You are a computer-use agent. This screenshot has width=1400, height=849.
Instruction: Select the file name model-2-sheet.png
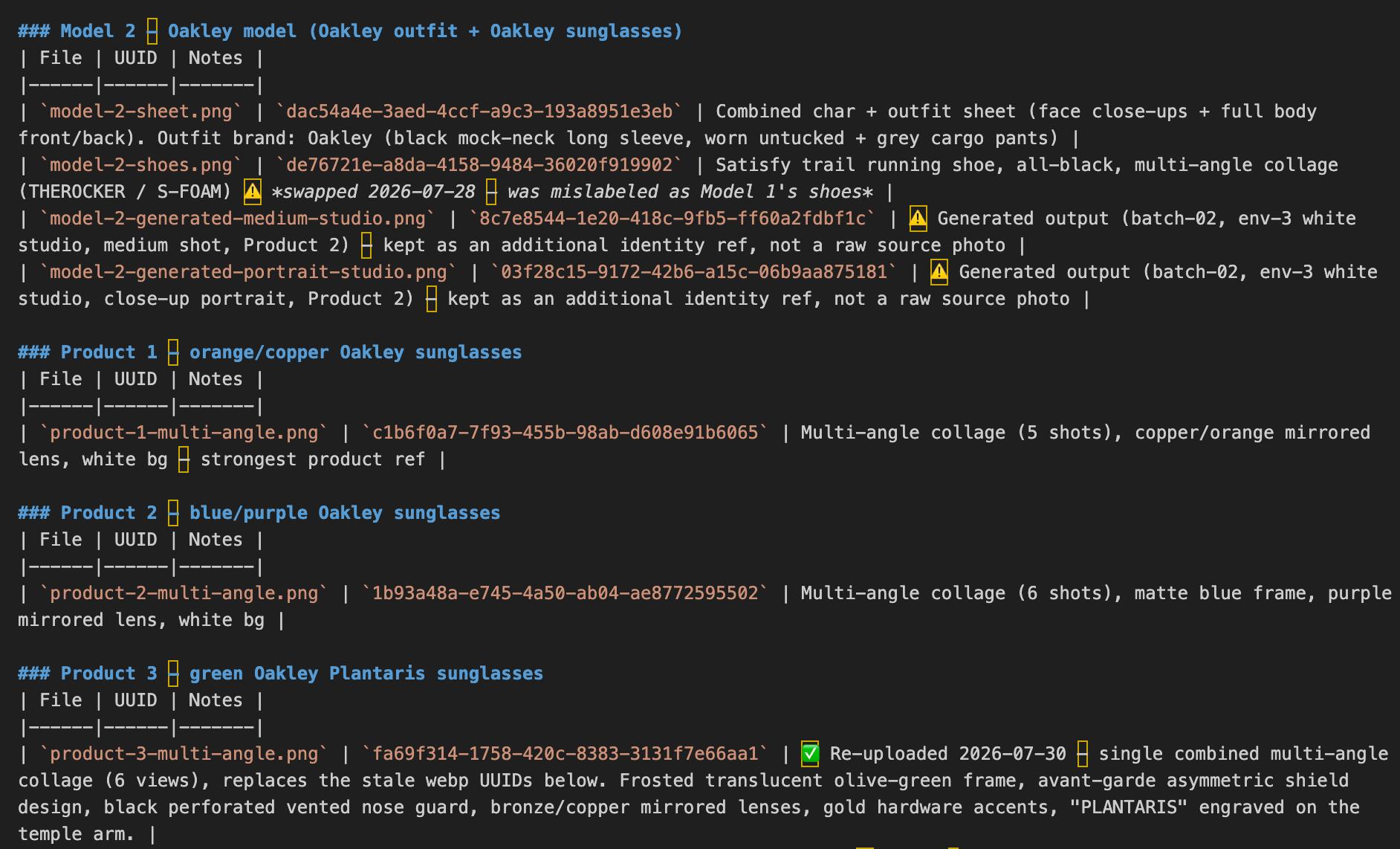[141, 112]
